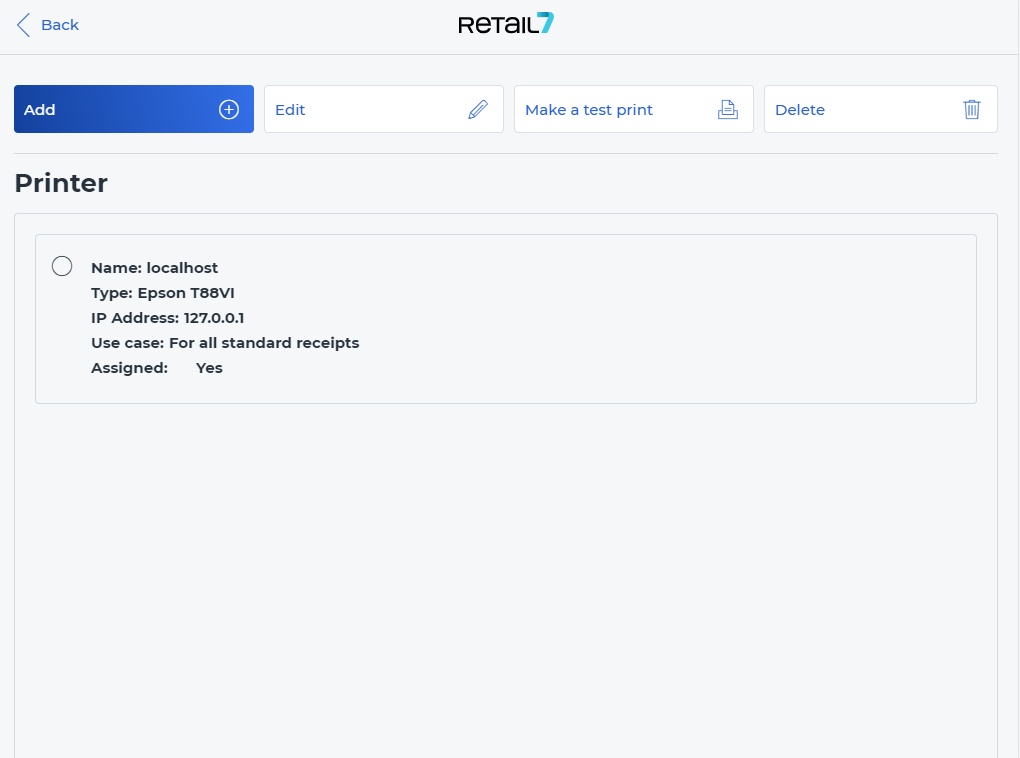Click the Printer heading

[x=61, y=183]
